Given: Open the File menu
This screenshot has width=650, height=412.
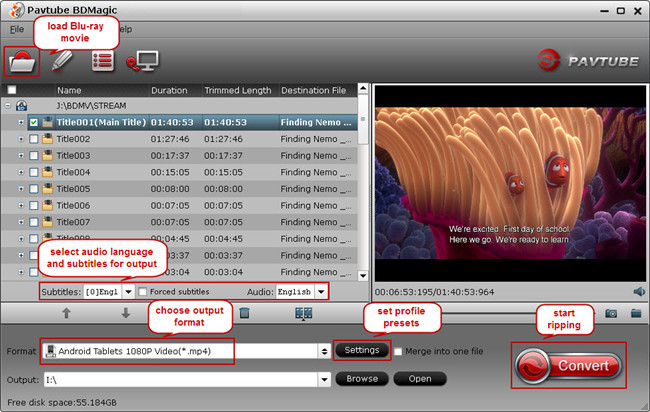Looking at the screenshot, I should (x=17, y=29).
